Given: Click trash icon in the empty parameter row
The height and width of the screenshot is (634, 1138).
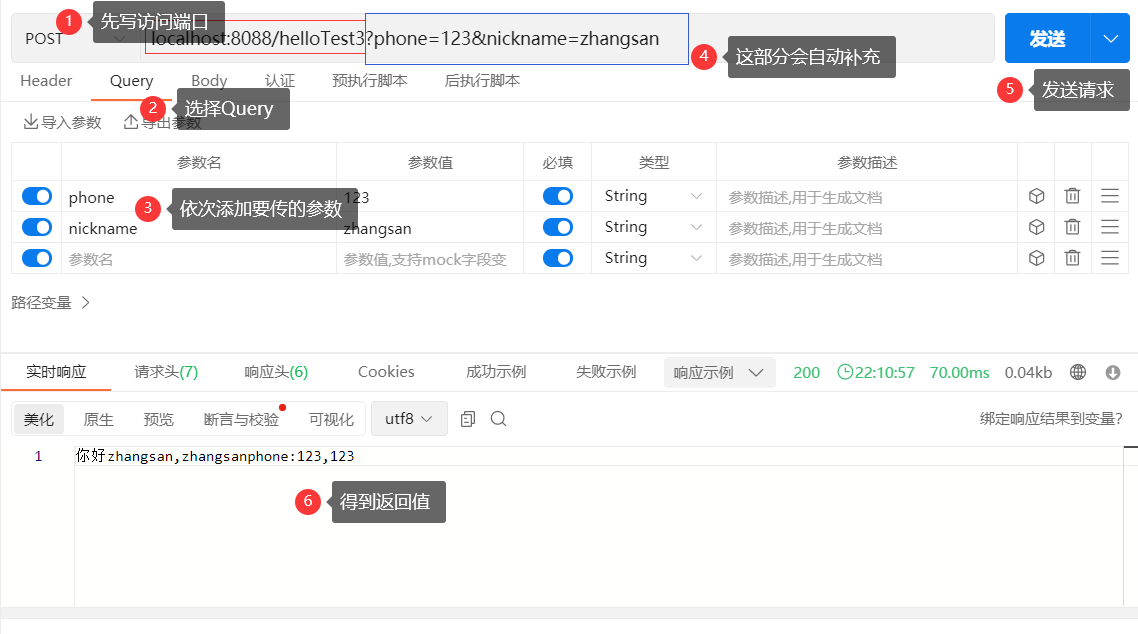Looking at the screenshot, I should pos(1072,258).
